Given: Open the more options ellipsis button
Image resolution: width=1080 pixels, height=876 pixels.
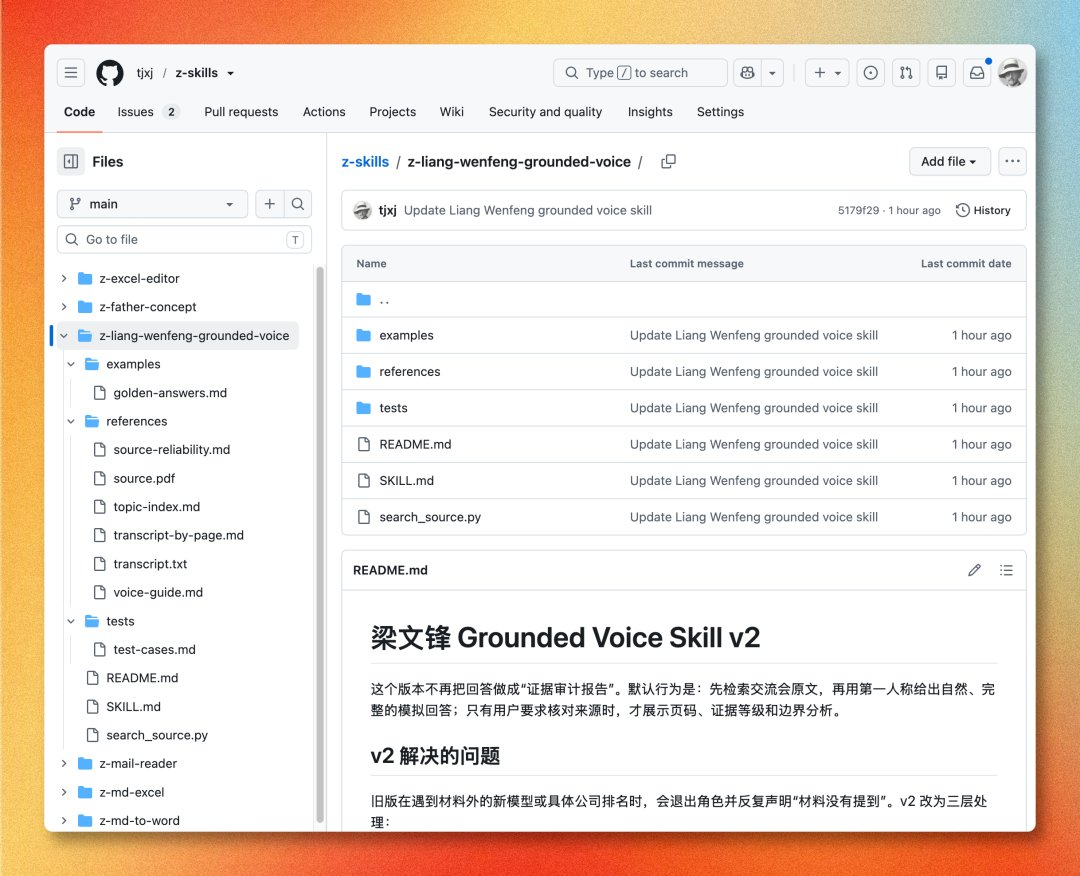Looking at the screenshot, I should pos(1012,162).
